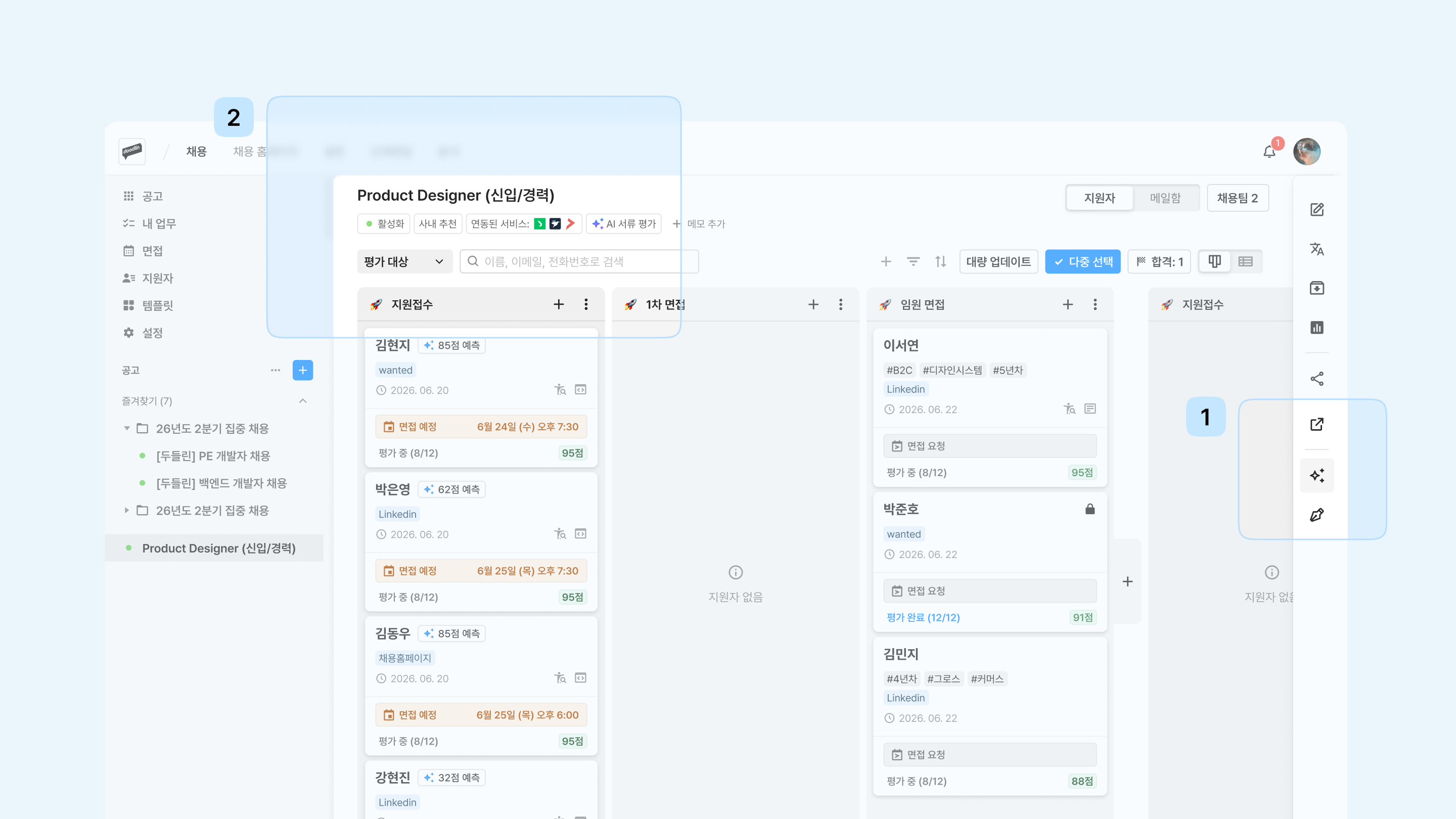Click the sort arrows icon in the toolbar
Screen dimensions: 1456x819
940,262
